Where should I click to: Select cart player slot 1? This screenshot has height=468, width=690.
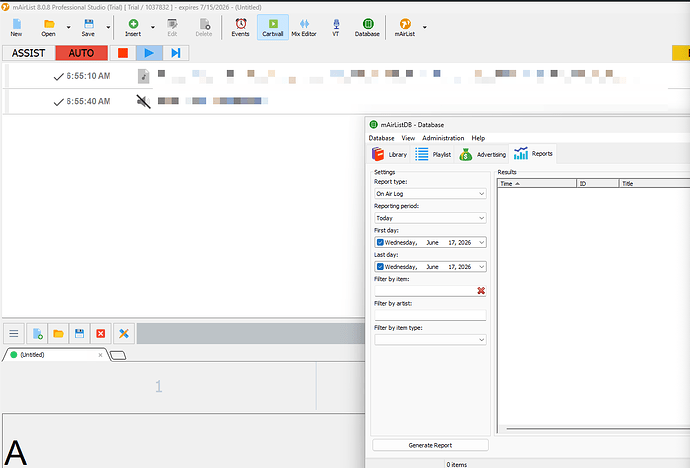158,387
